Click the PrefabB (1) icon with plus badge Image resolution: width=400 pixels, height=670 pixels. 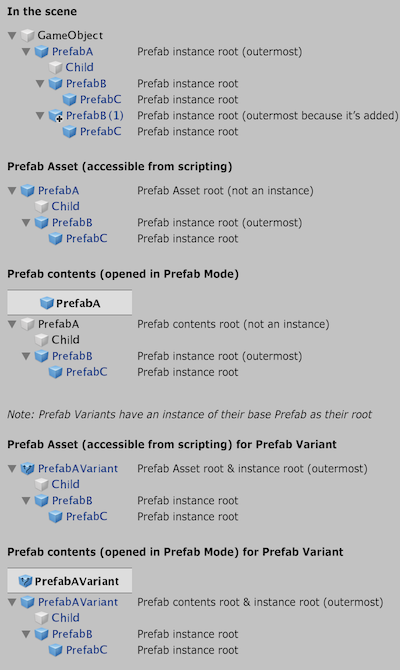pyautogui.click(x=56, y=116)
